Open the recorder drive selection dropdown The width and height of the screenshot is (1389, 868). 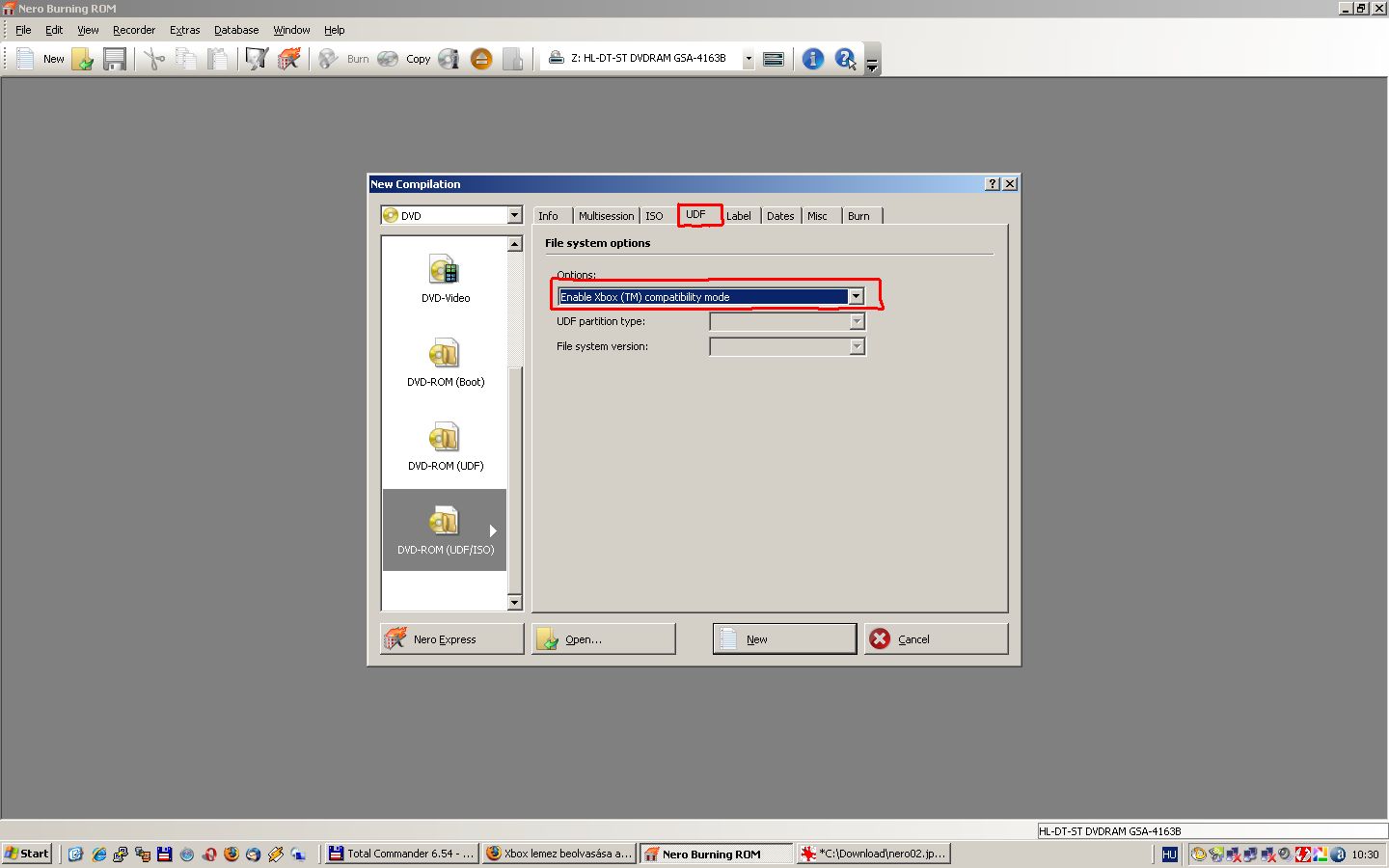[x=748, y=59]
